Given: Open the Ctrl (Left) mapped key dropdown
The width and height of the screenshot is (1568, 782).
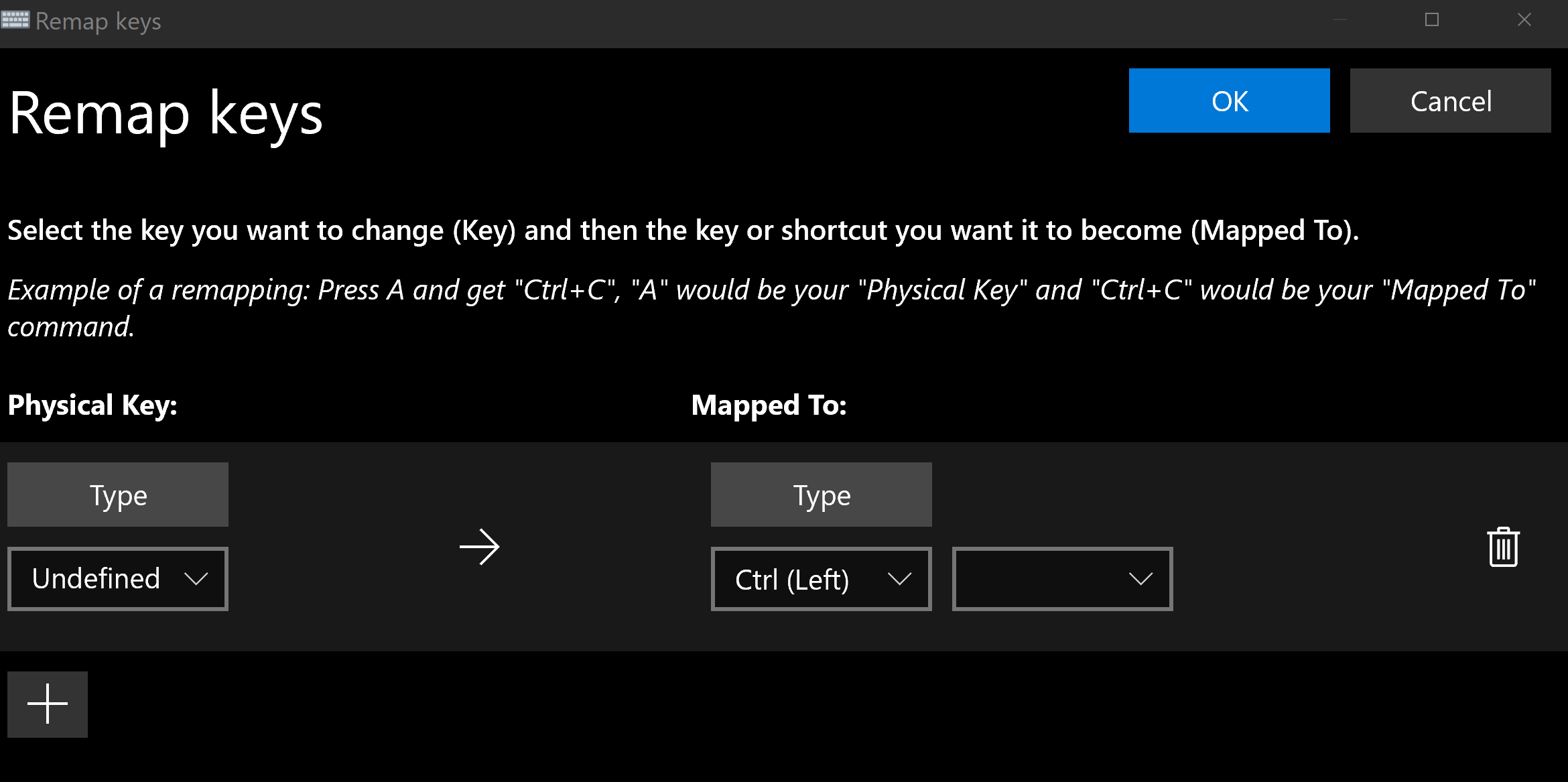Looking at the screenshot, I should 820,578.
